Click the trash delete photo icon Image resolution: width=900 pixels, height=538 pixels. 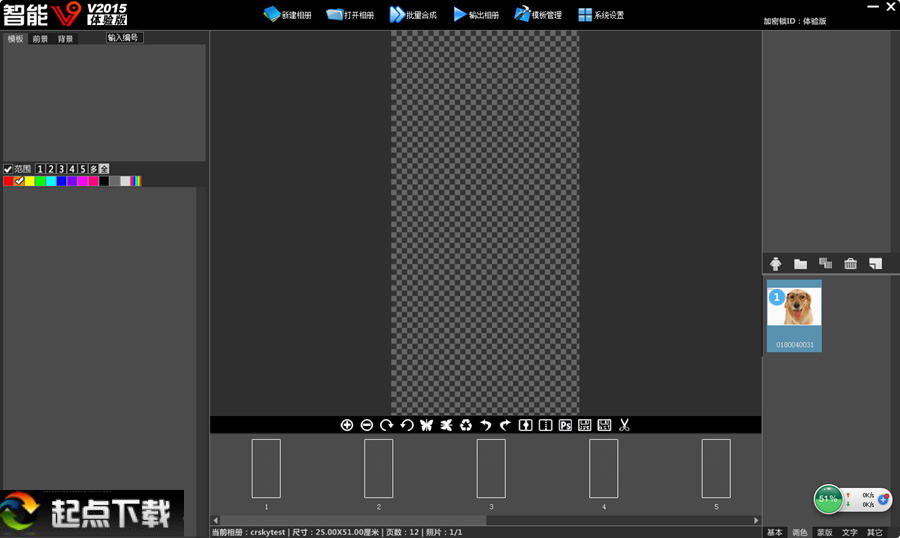click(x=850, y=263)
